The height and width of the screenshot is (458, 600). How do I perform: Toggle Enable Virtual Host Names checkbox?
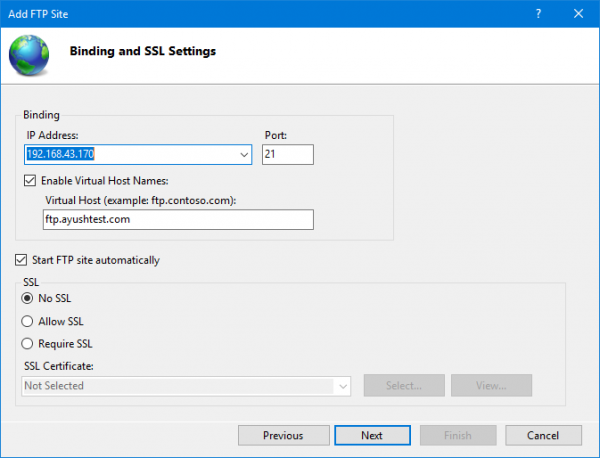(31, 181)
